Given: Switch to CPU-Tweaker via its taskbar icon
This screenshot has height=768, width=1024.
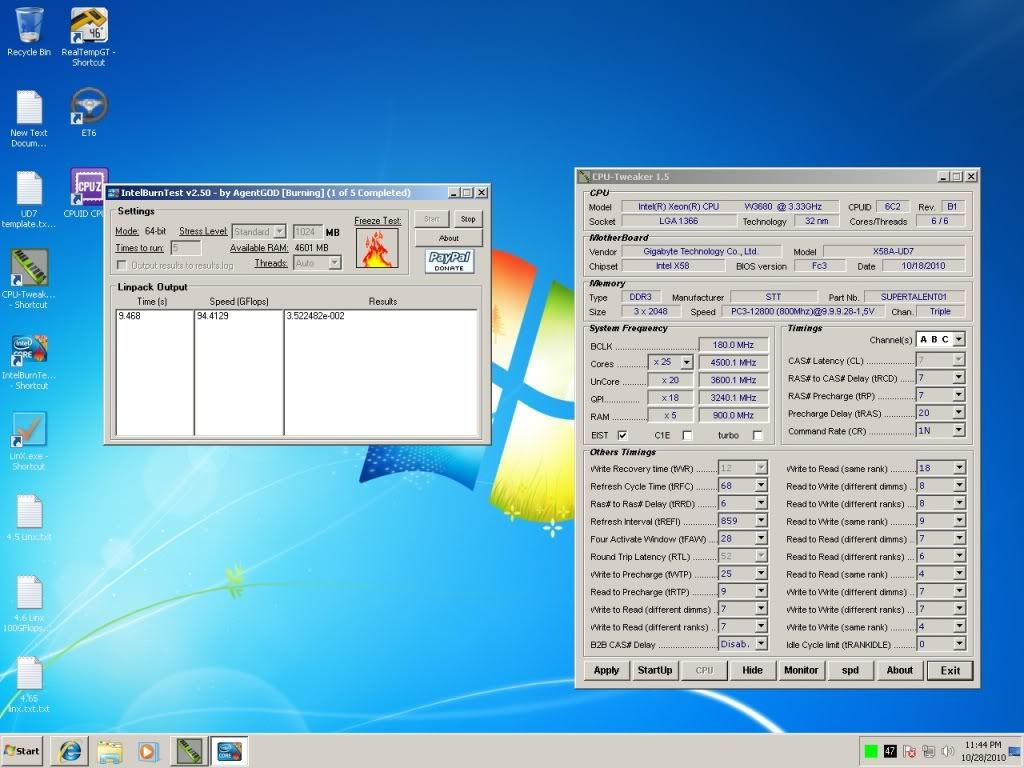Looking at the screenshot, I should click(189, 751).
